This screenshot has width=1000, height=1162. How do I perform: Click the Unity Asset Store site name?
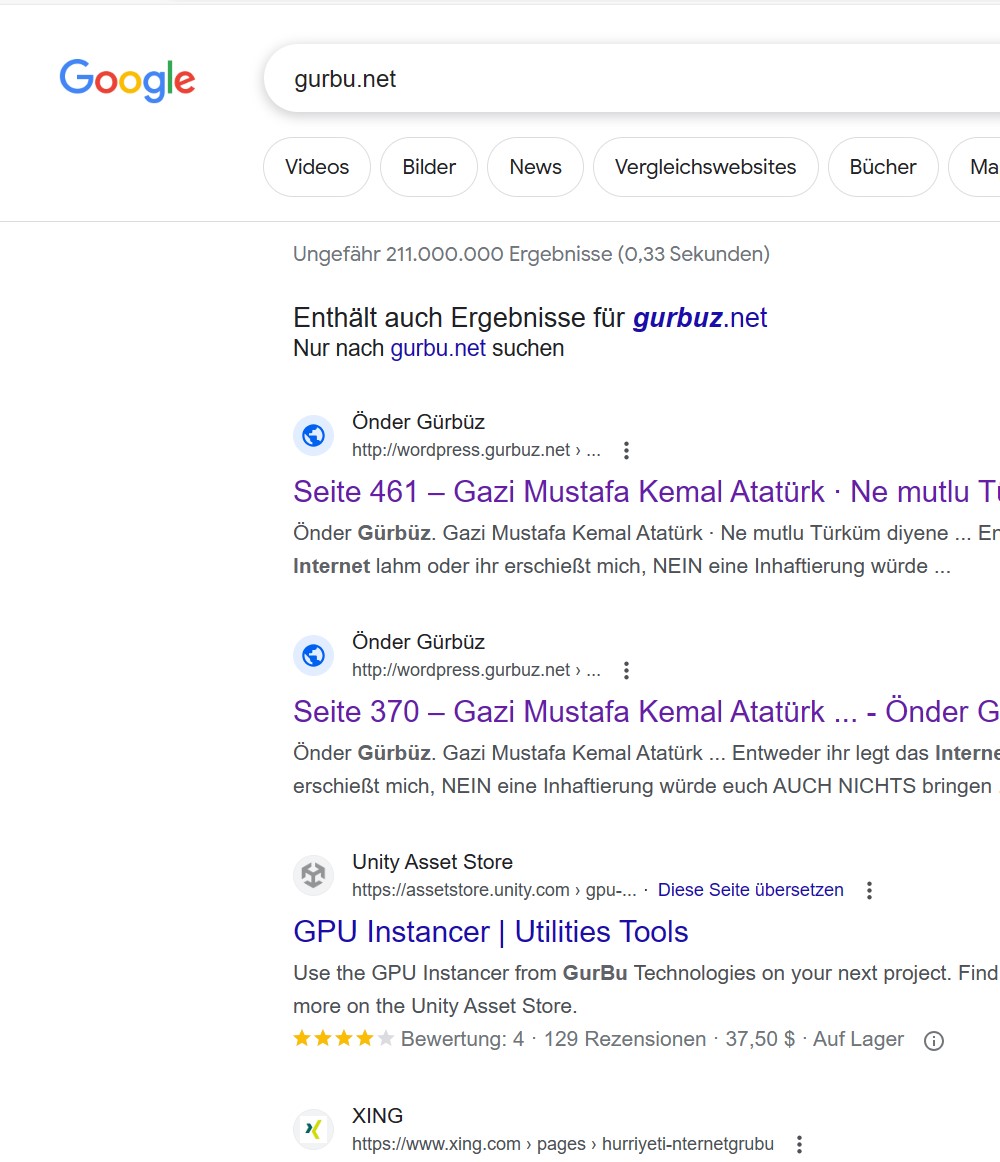pyautogui.click(x=432, y=862)
